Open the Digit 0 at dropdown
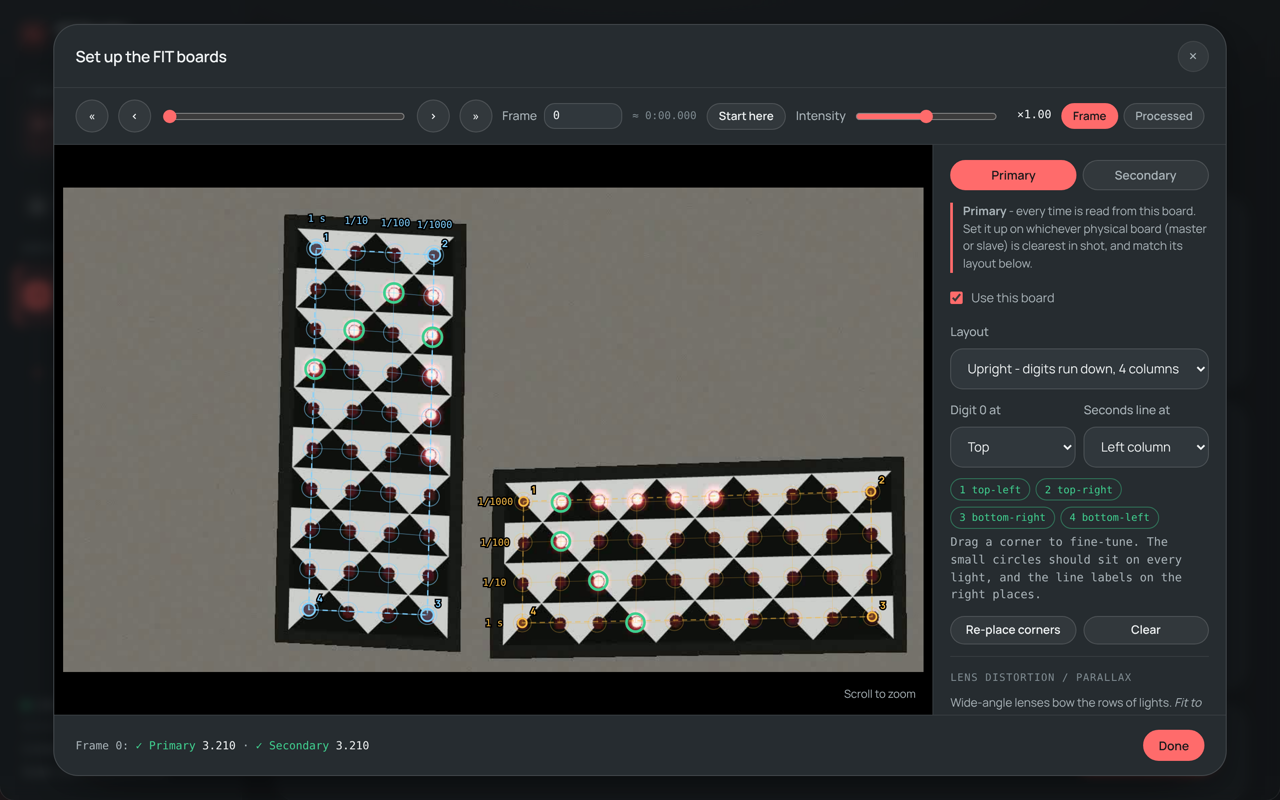The width and height of the screenshot is (1280, 800). tap(1012, 447)
